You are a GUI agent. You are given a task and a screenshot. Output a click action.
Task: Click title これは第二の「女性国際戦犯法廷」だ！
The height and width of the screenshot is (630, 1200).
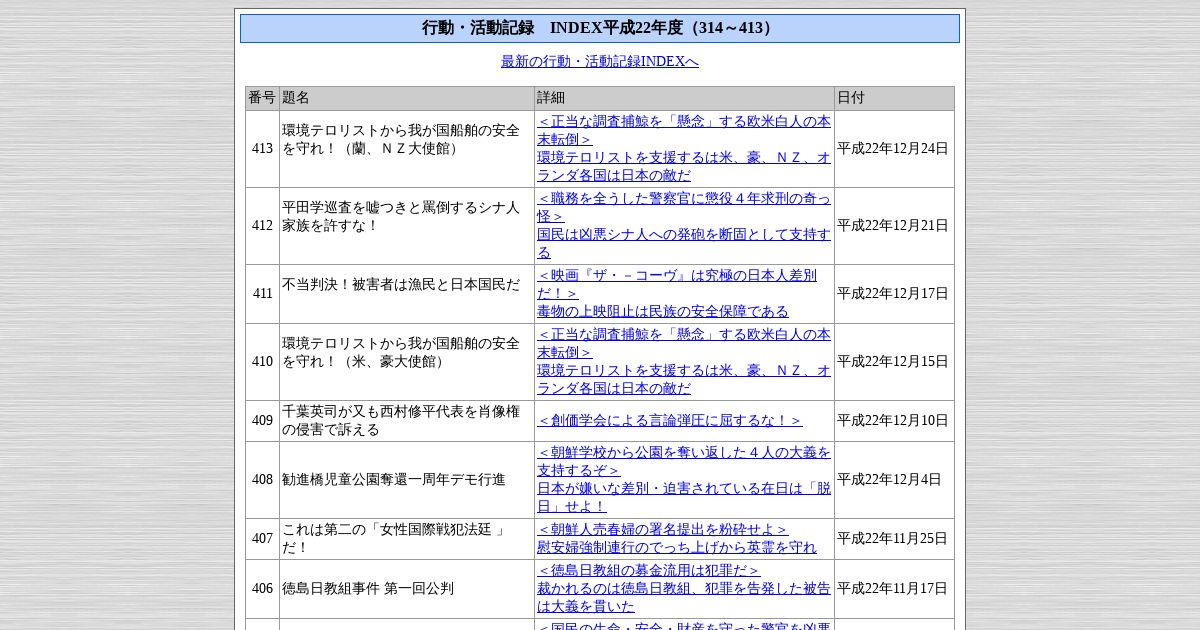tap(394, 538)
